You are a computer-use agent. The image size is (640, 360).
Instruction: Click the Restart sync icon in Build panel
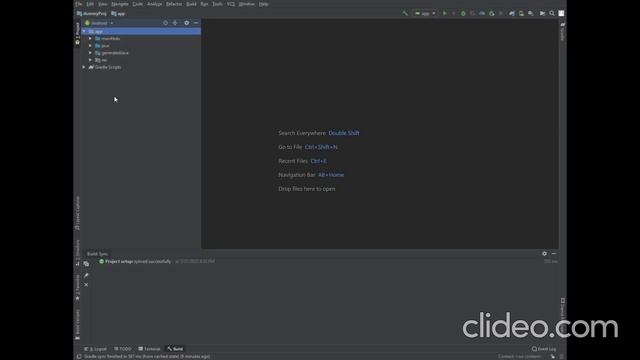[86, 264]
